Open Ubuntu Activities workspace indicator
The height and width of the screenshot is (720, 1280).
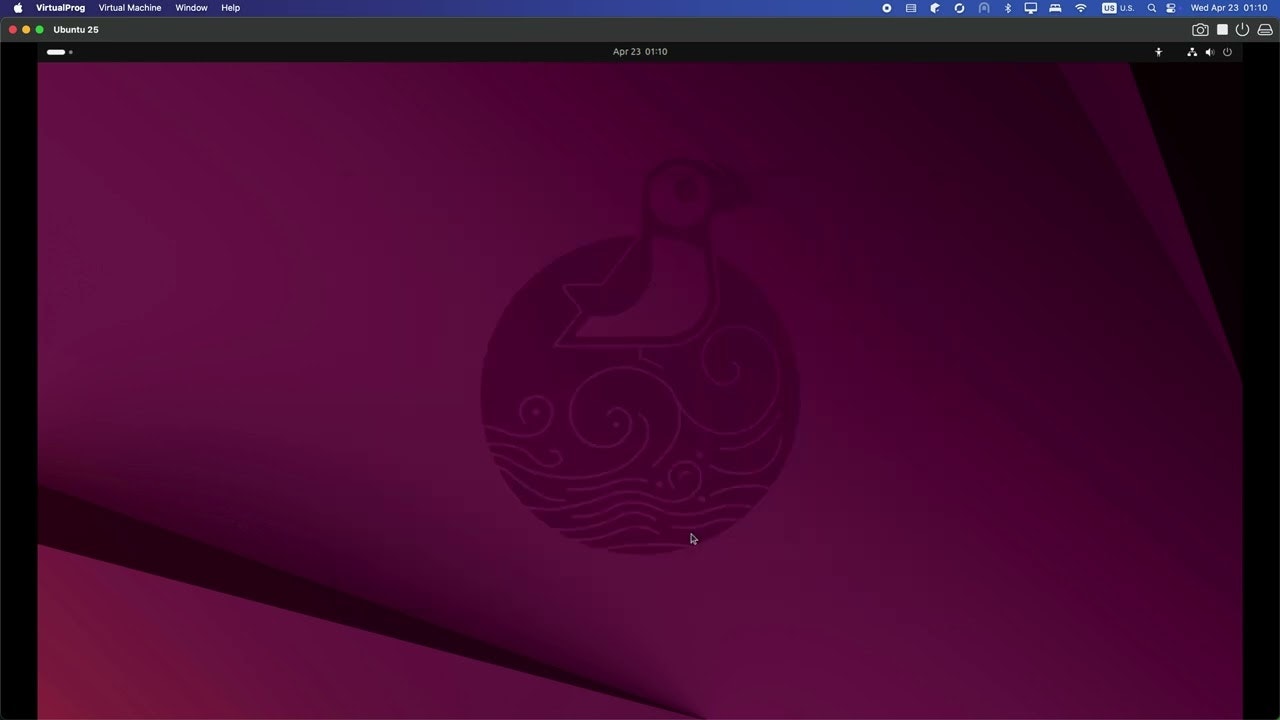tap(59, 52)
